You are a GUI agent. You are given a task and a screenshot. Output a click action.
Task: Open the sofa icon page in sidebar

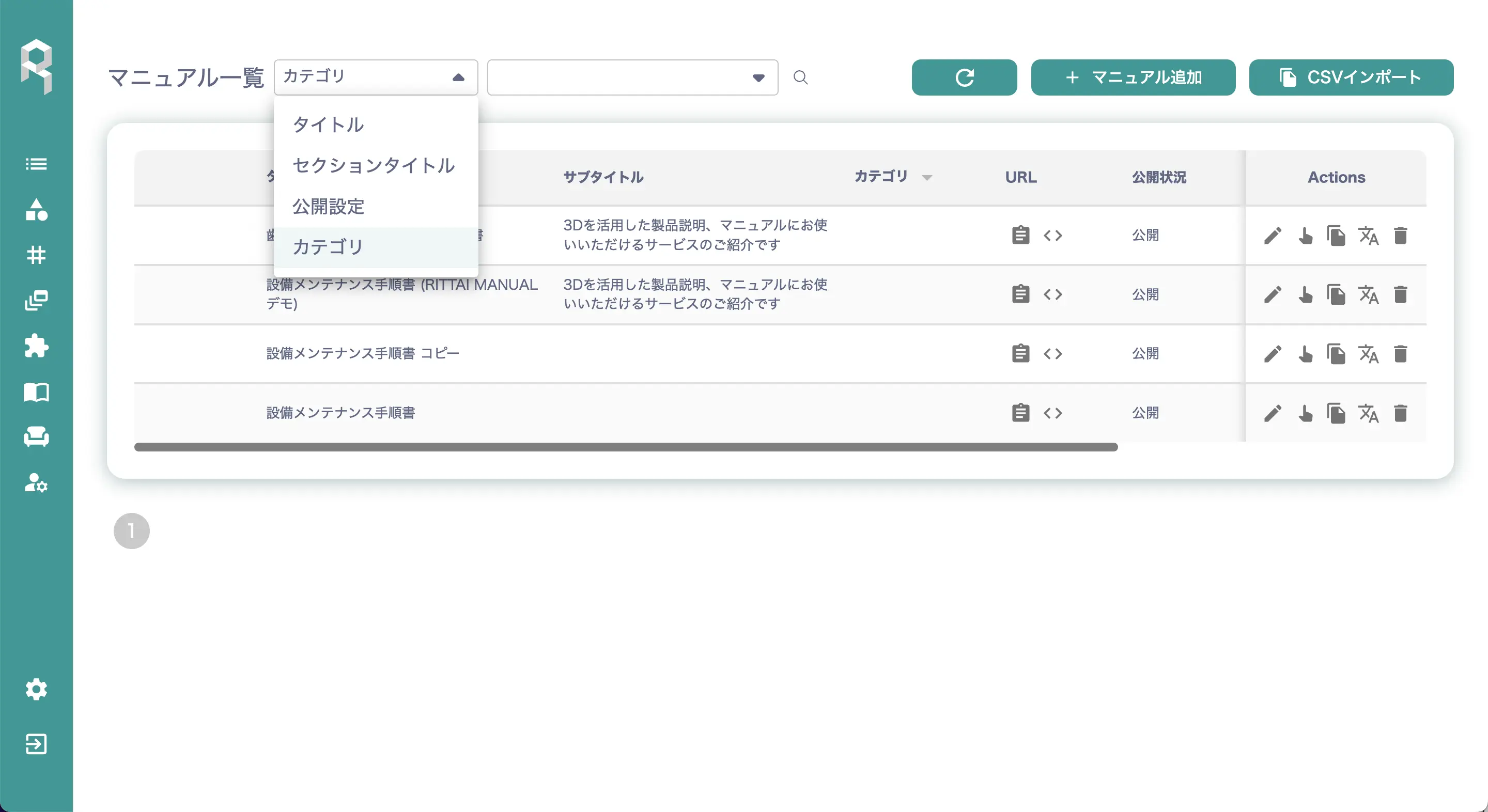(x=36, y=436)
